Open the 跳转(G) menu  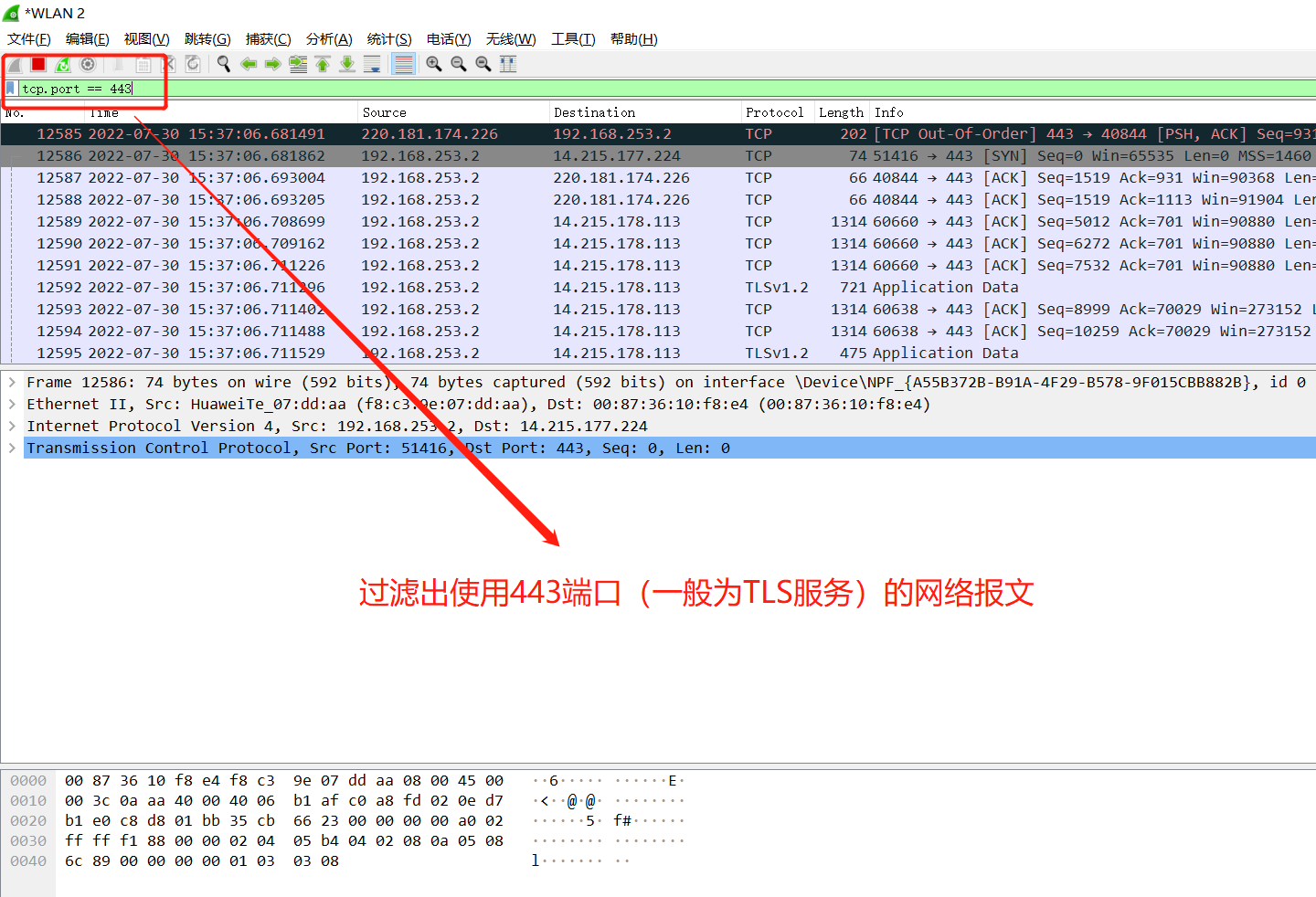click(207, 39)
